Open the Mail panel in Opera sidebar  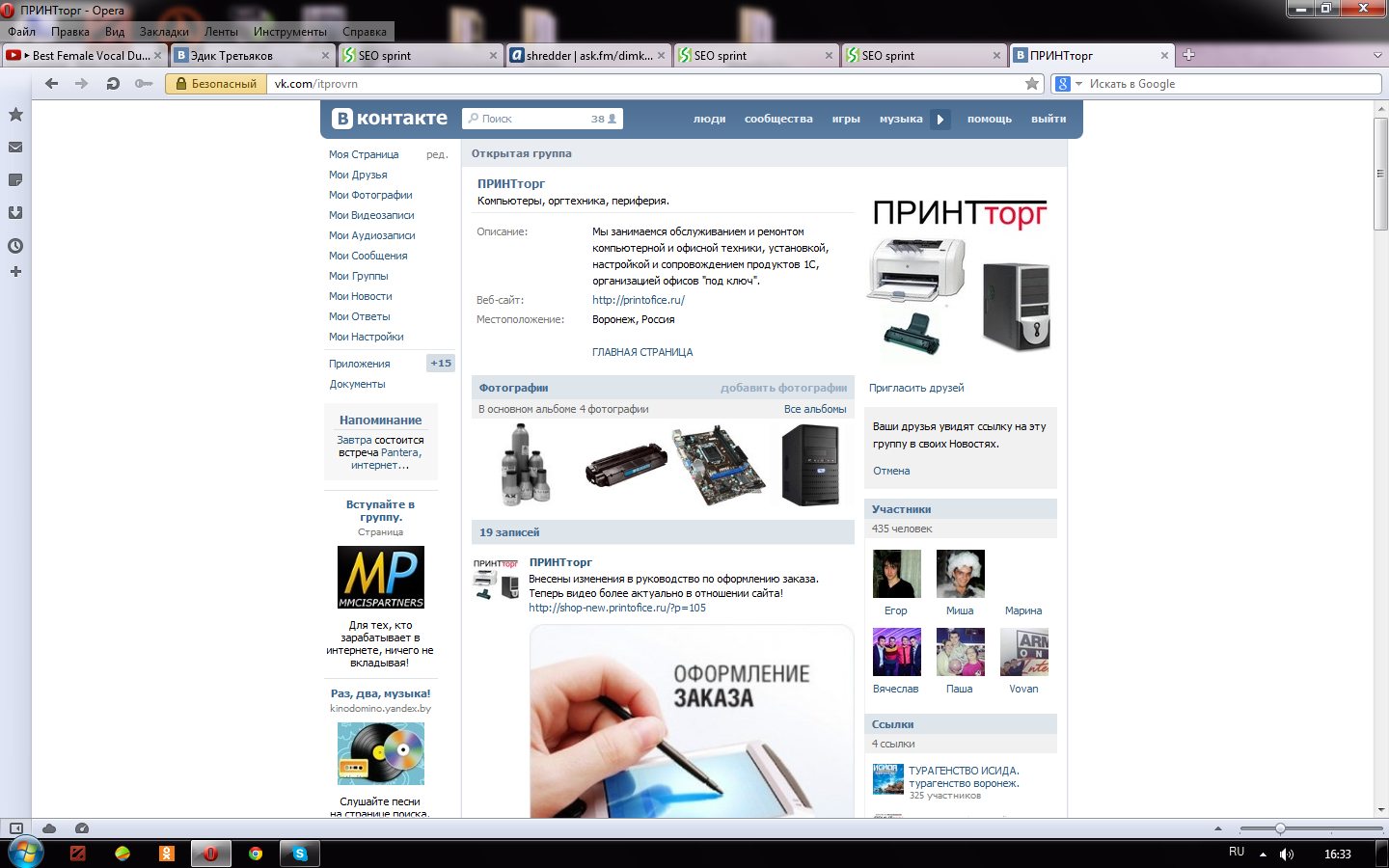tap(15, 148)
